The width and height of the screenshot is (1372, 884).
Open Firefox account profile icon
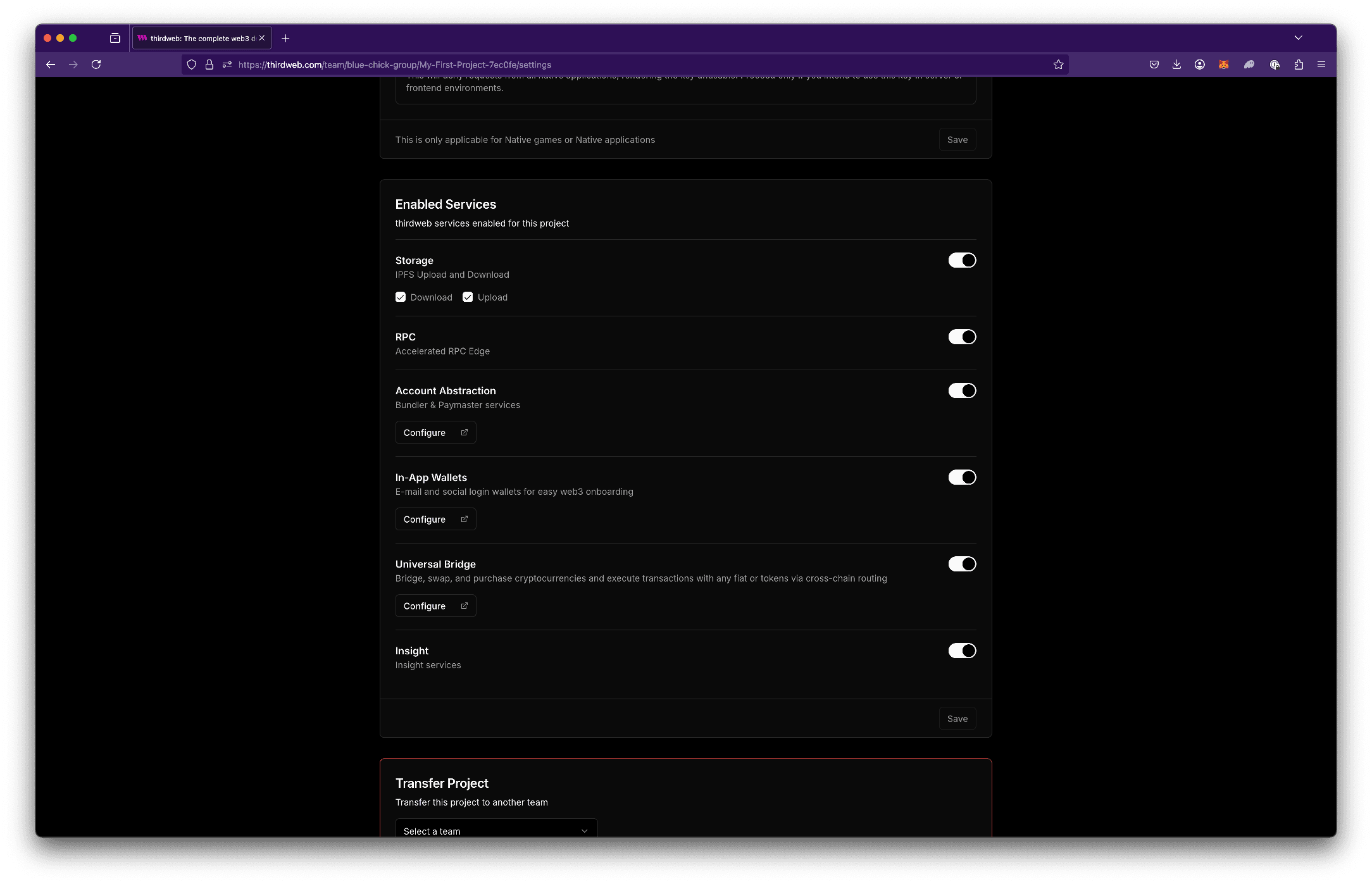click(x=1199, y=65)
